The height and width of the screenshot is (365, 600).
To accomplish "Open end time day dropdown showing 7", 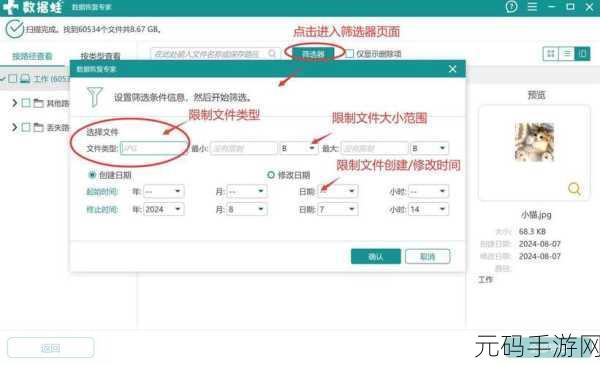I will tap(338, 209).
